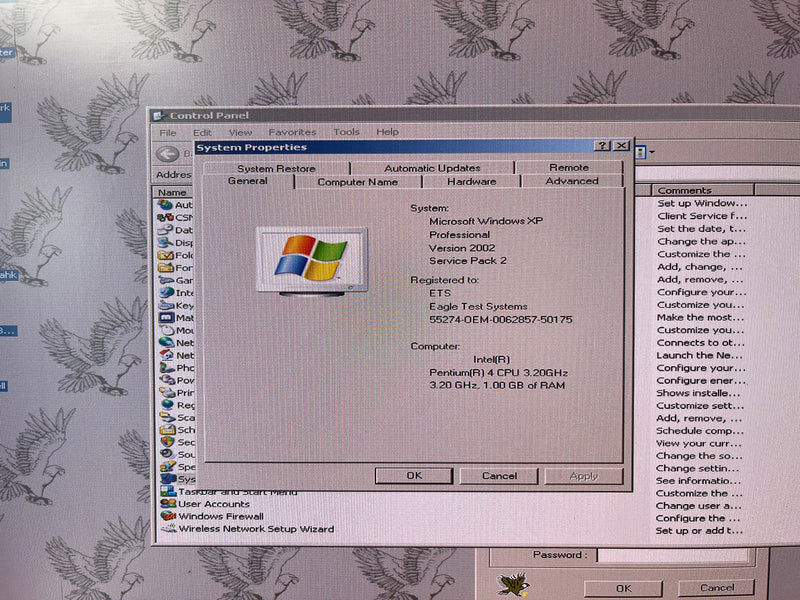
Task: Click the Password input field
Action: click(x=670, y=555)
